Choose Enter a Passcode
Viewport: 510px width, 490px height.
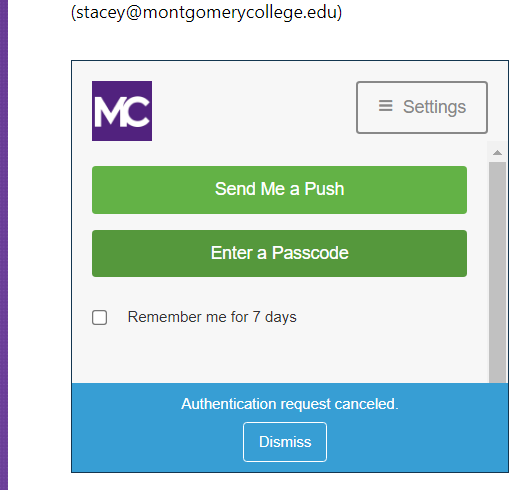pos(279,253)
